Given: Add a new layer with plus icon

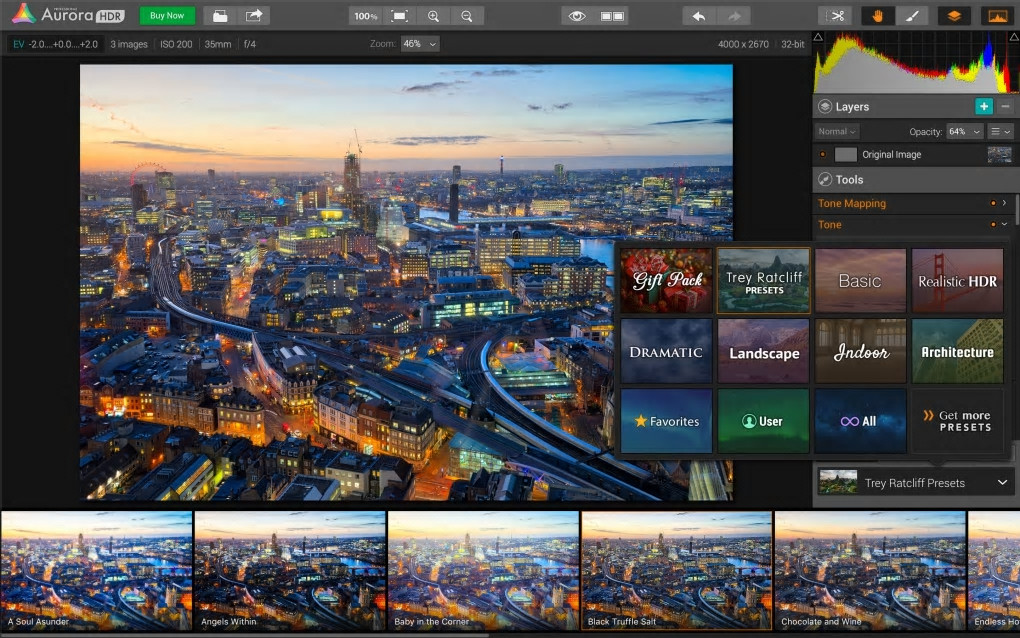Looking at the screenshot, I should point(984,107).
